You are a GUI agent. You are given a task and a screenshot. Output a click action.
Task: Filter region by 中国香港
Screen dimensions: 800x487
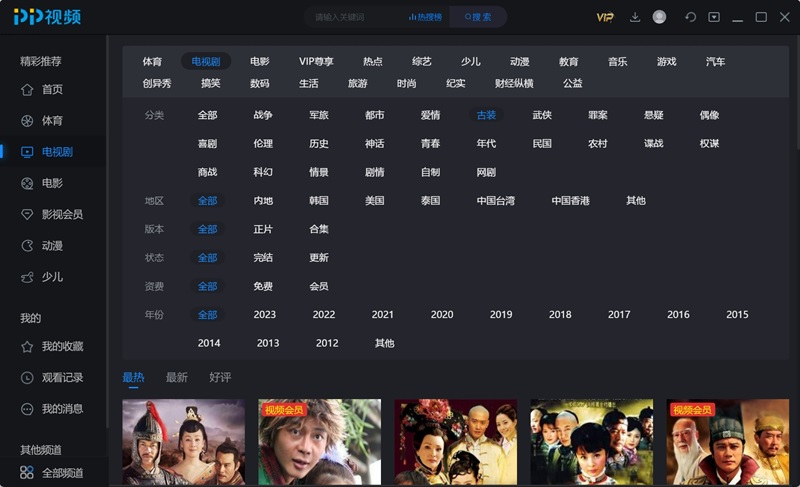tap(570, 201)
